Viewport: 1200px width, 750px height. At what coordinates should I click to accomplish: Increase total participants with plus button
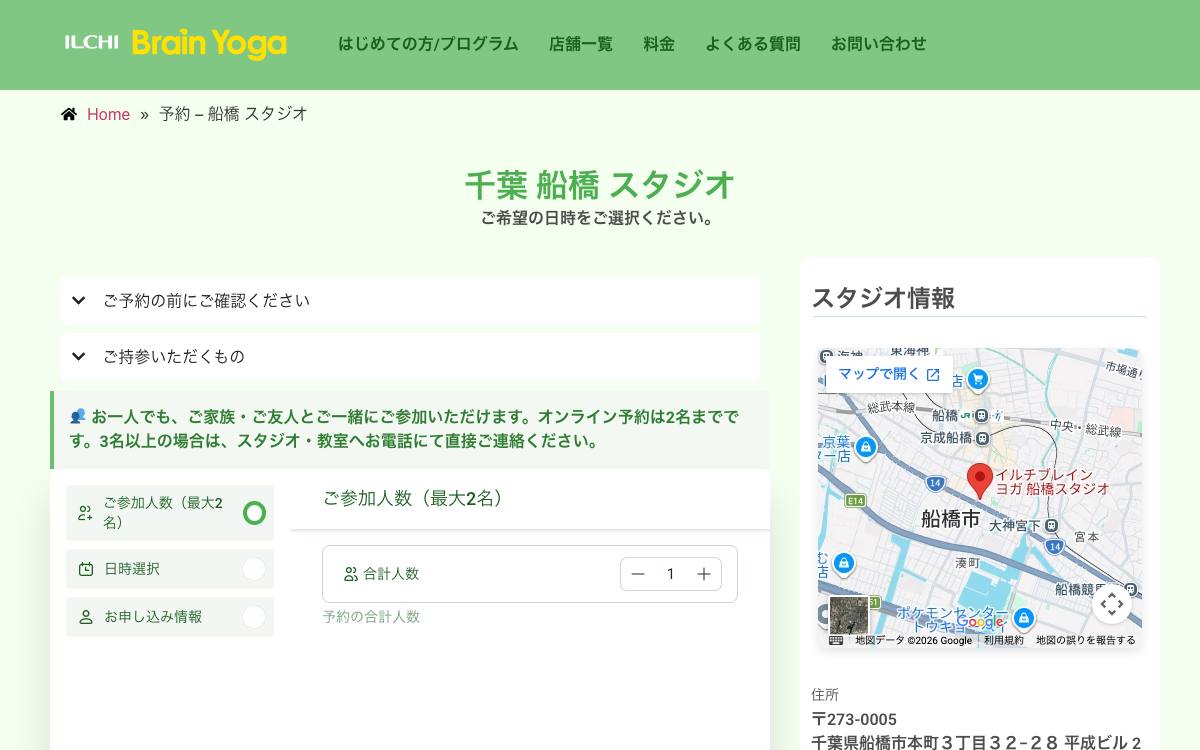(x=704, y=574)
